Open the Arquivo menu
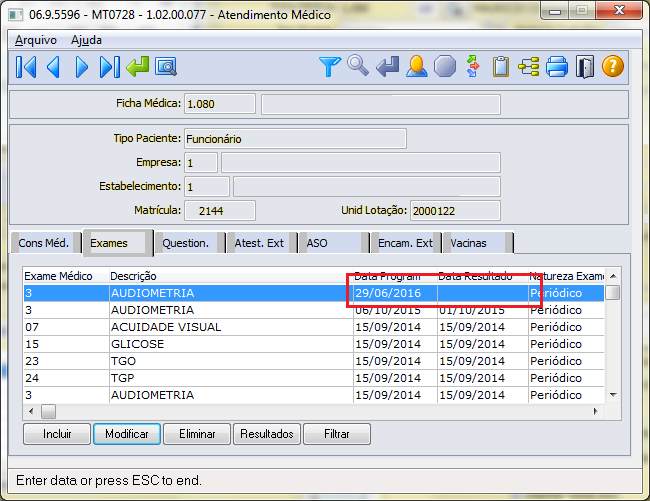 36,40
